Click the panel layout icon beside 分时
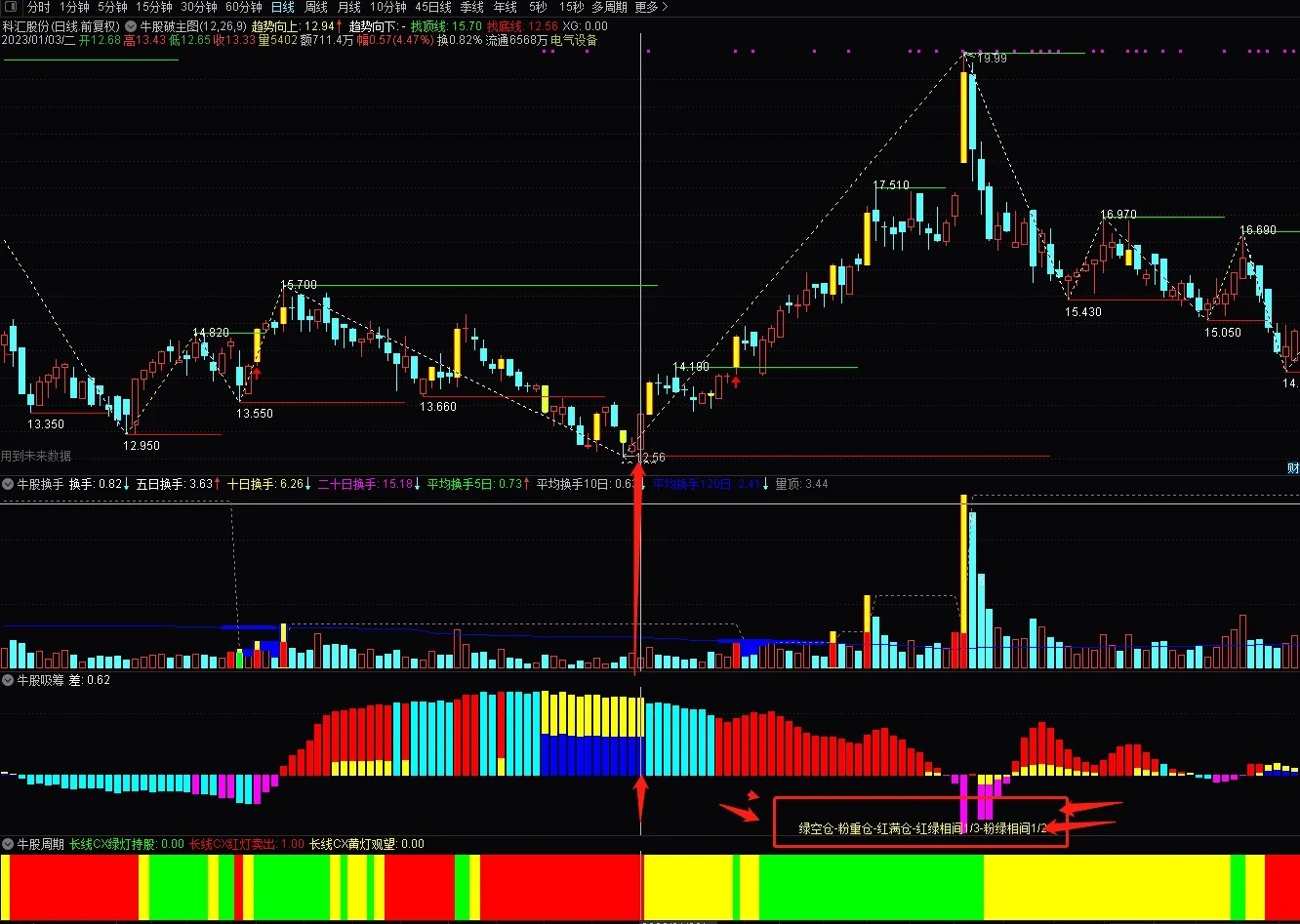 point(12,7)
